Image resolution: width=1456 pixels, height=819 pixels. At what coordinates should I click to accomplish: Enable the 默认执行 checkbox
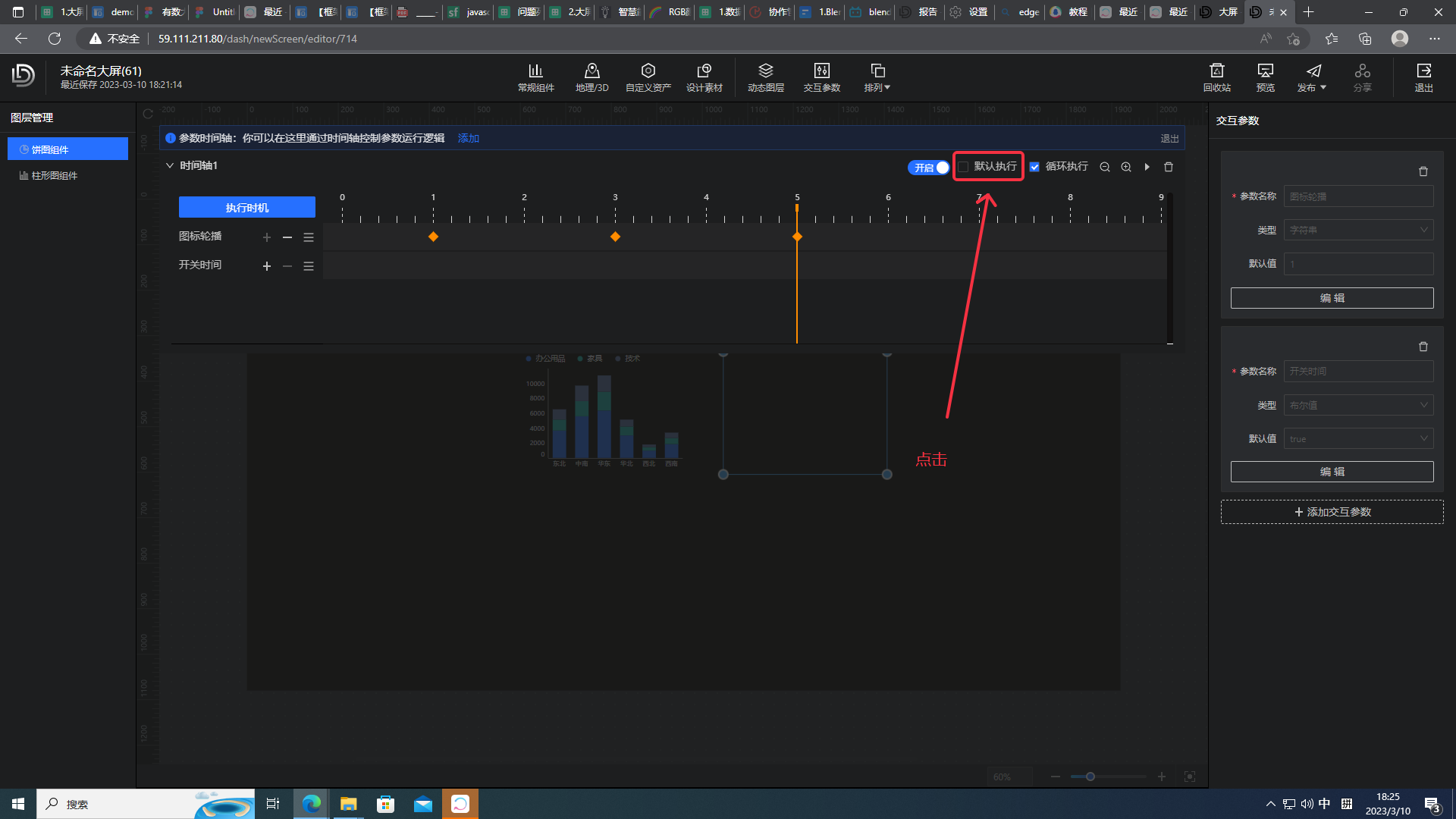pos(963,167)
